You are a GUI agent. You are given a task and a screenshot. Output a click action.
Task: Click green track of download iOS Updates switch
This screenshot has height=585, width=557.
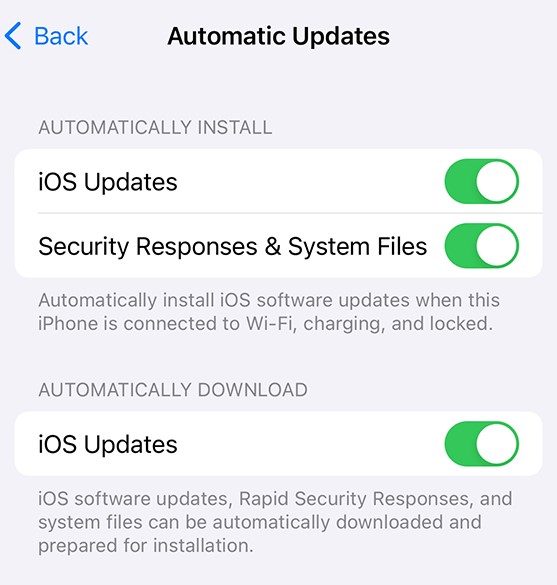[x=460, y=444]
